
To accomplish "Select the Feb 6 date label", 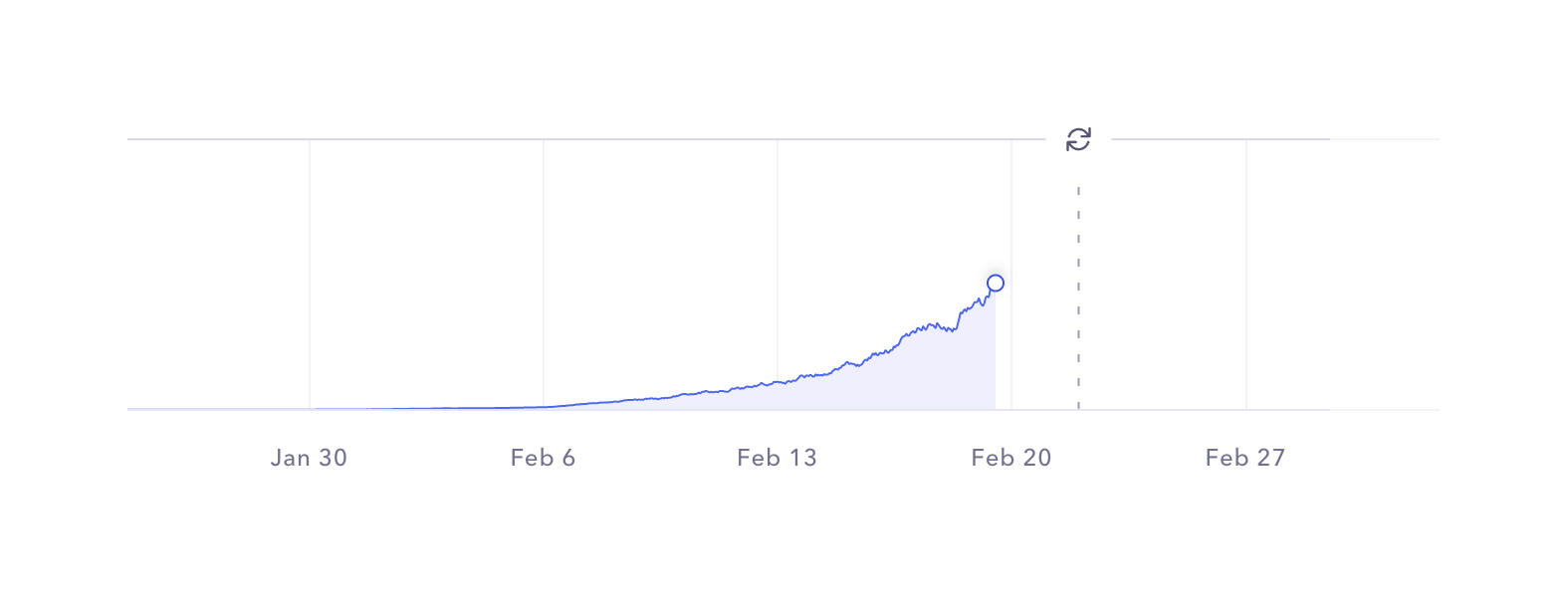I will click(x=543, y=458).
